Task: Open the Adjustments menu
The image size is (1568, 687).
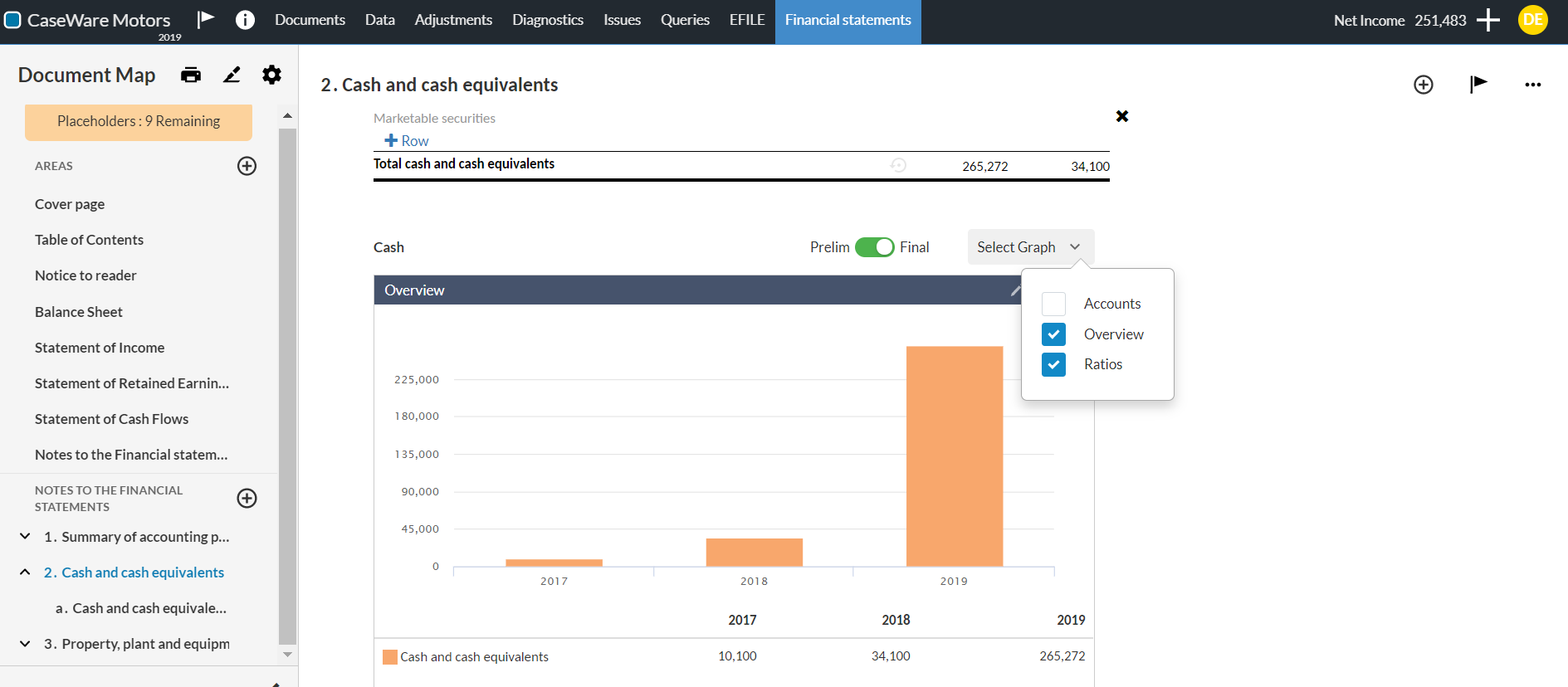Action: pos(453,20)
